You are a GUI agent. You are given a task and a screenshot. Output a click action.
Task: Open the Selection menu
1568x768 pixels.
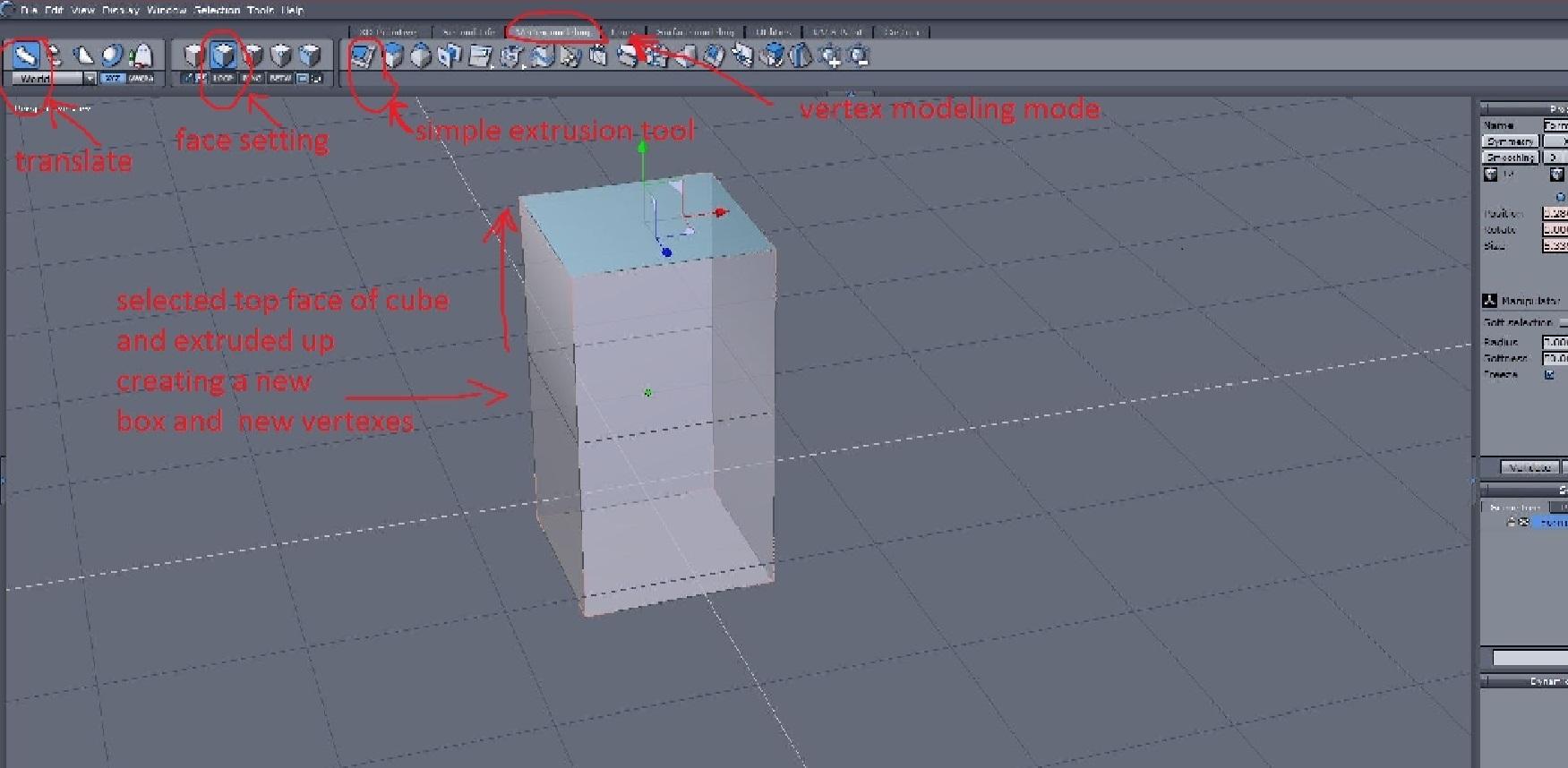(x=218, y=10)
